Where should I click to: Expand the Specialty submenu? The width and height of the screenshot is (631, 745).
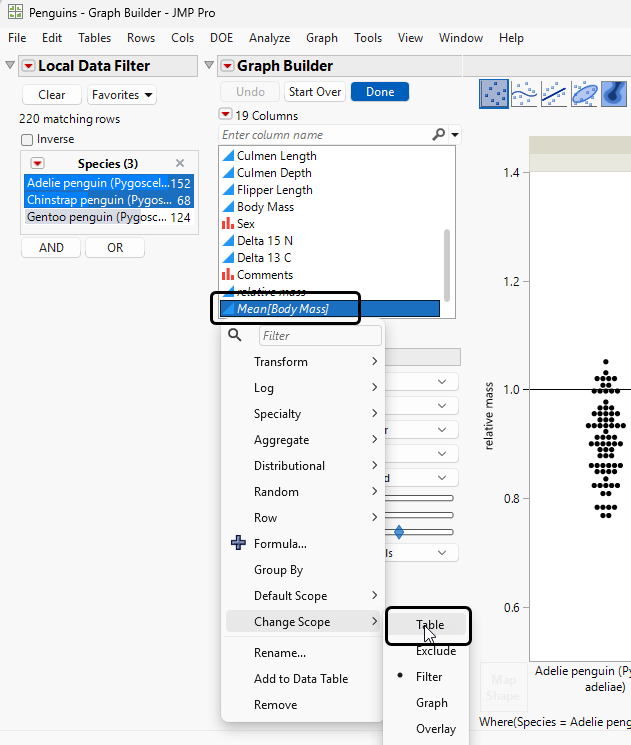point(303,413)
